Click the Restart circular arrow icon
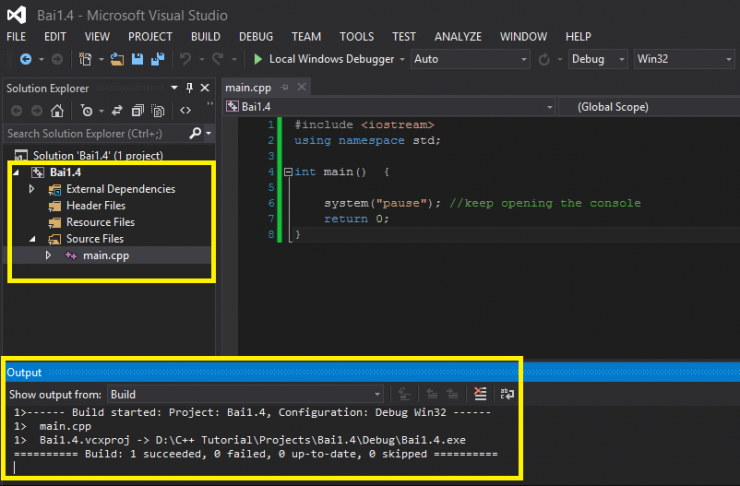The image size is (740, 486). click(544, 59)
